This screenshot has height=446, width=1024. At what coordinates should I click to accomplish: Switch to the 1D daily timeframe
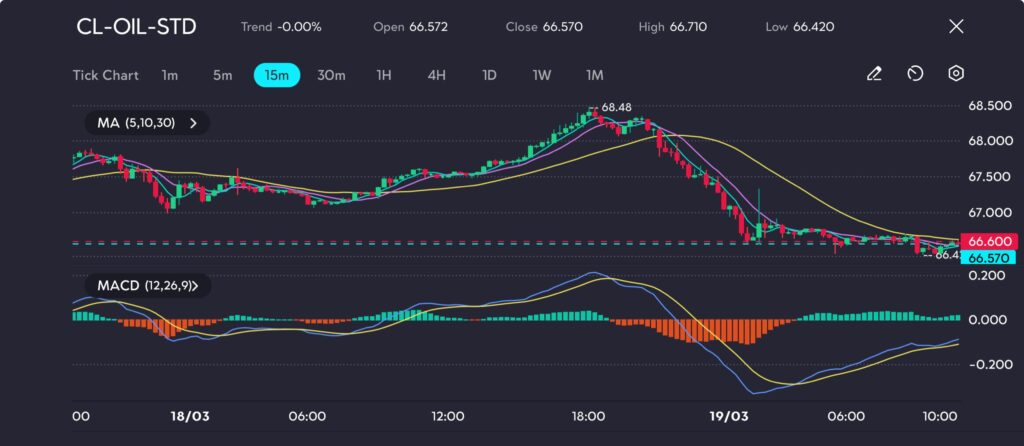coord(489,75)
